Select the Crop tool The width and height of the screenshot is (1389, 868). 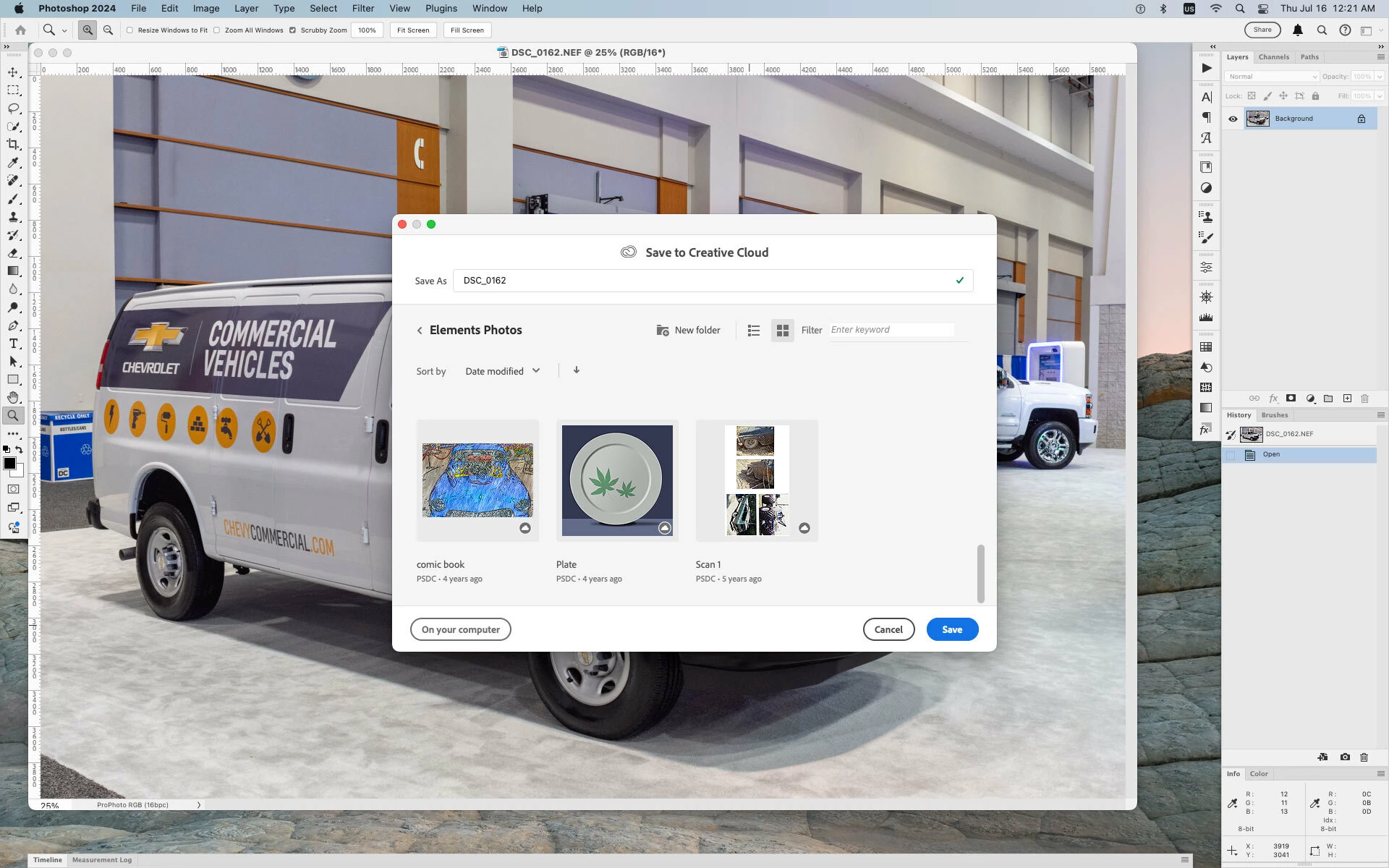click(13, 145)
